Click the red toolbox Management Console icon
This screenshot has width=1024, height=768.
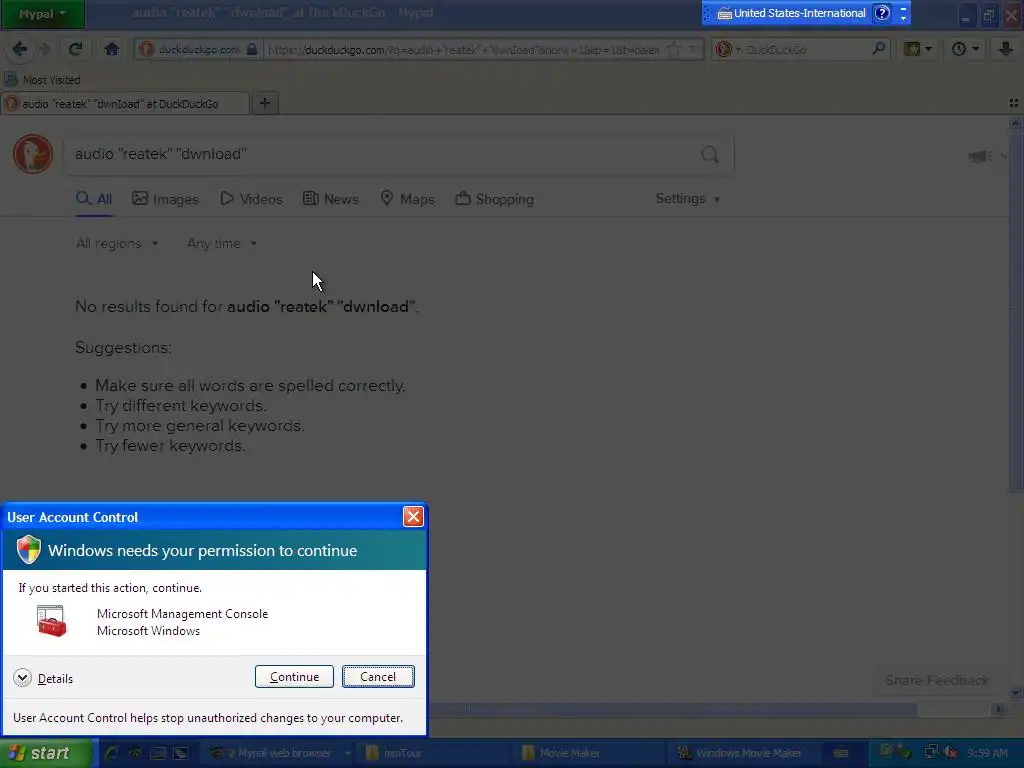[x=52, y=621]
